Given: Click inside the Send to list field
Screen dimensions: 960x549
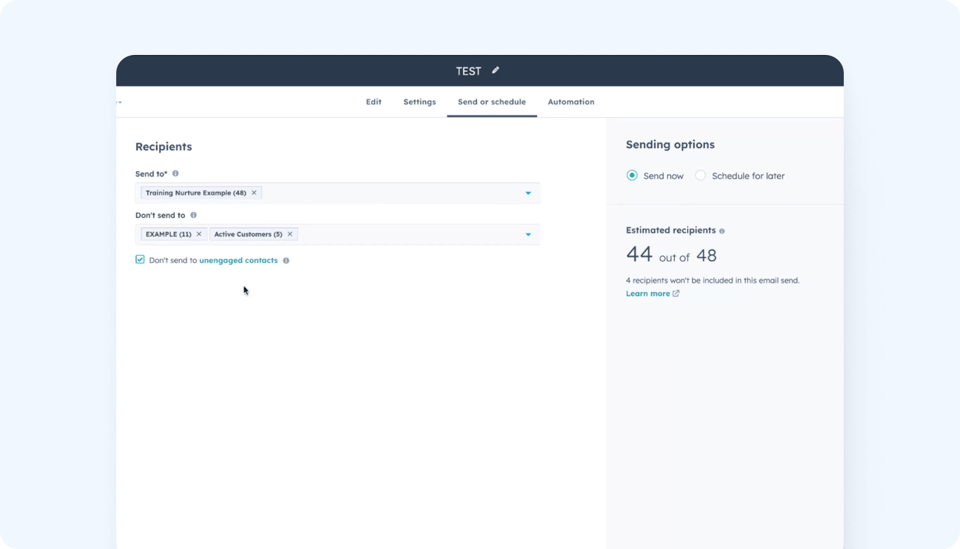Looking at the screenshot, I should [390, 193].
